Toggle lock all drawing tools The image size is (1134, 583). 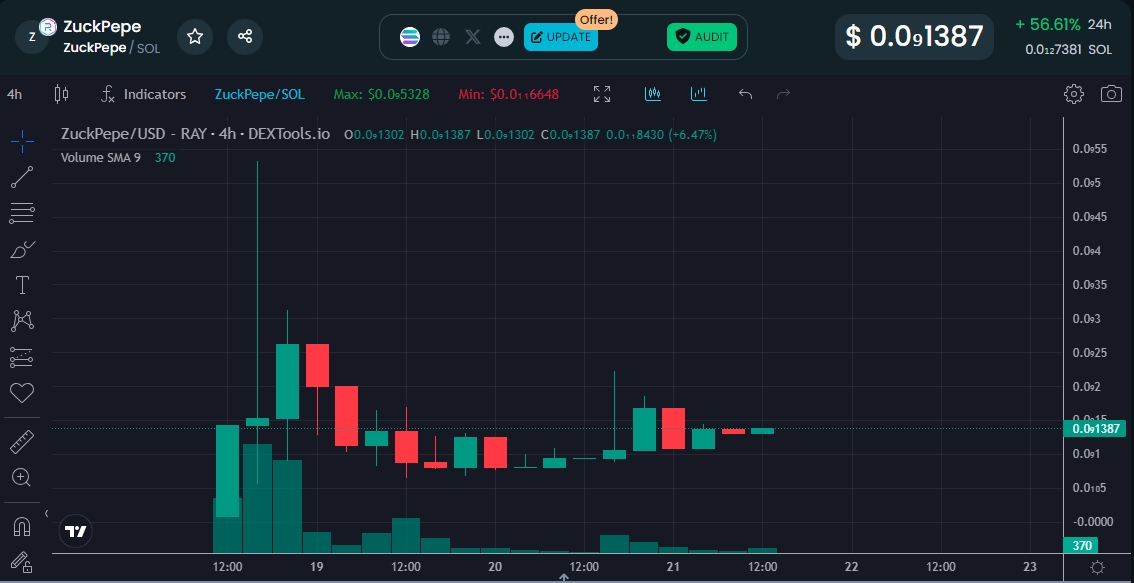point(22,562)
